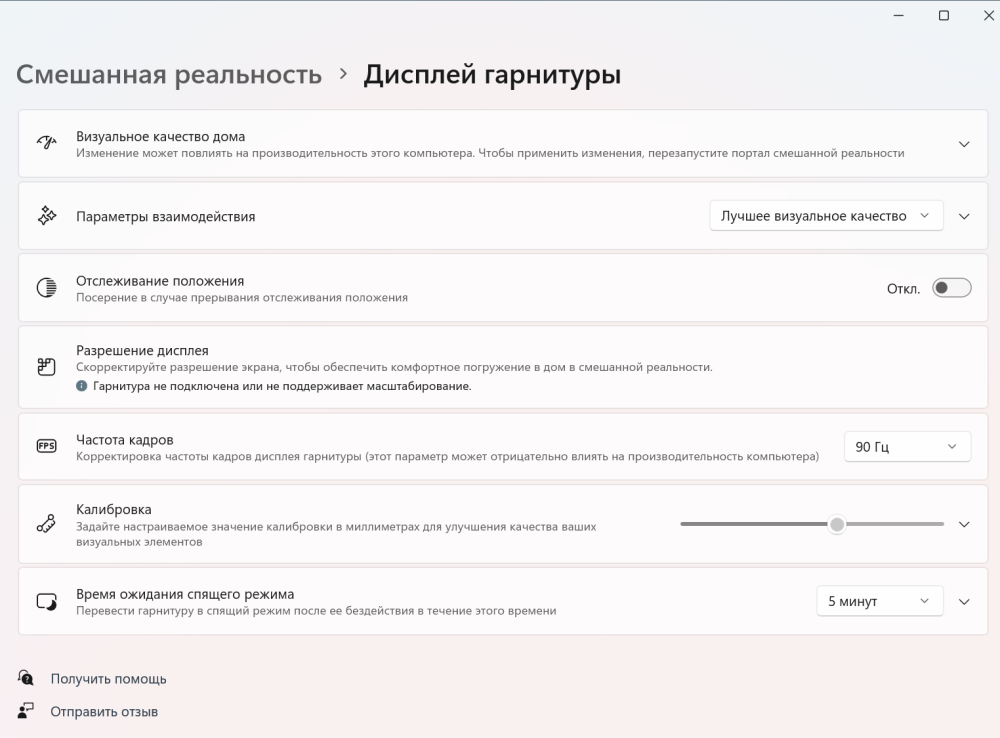Click the Отслеживание положения globe icon
1000x738 pixels.
pos(46,287)
